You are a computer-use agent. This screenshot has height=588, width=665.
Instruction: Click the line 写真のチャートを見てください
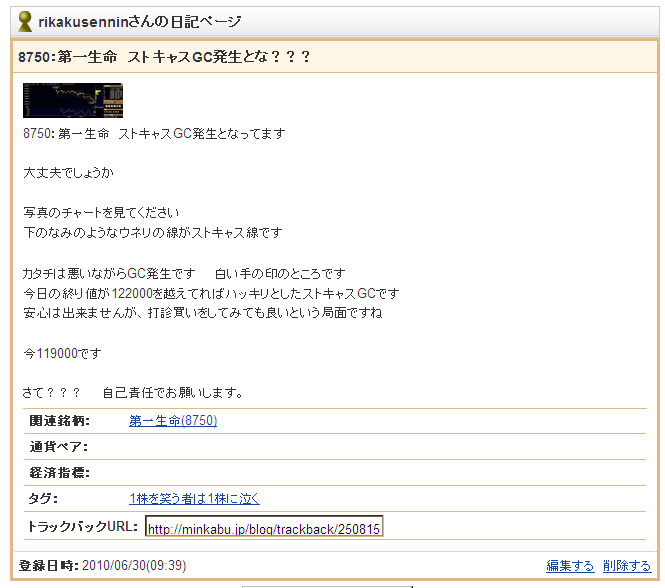[101, 212]
